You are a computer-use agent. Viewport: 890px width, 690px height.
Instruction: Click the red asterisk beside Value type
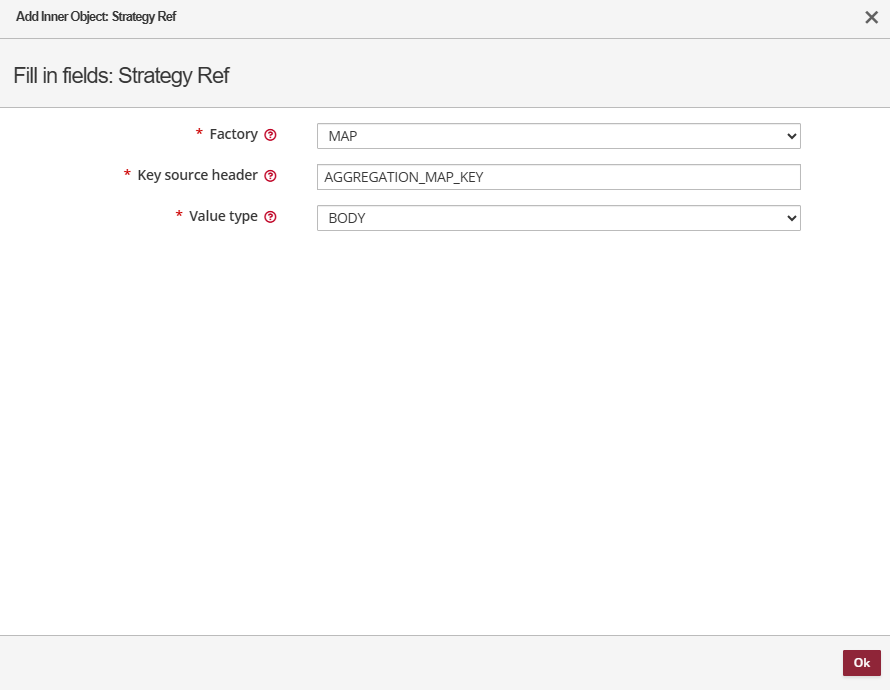179,214
